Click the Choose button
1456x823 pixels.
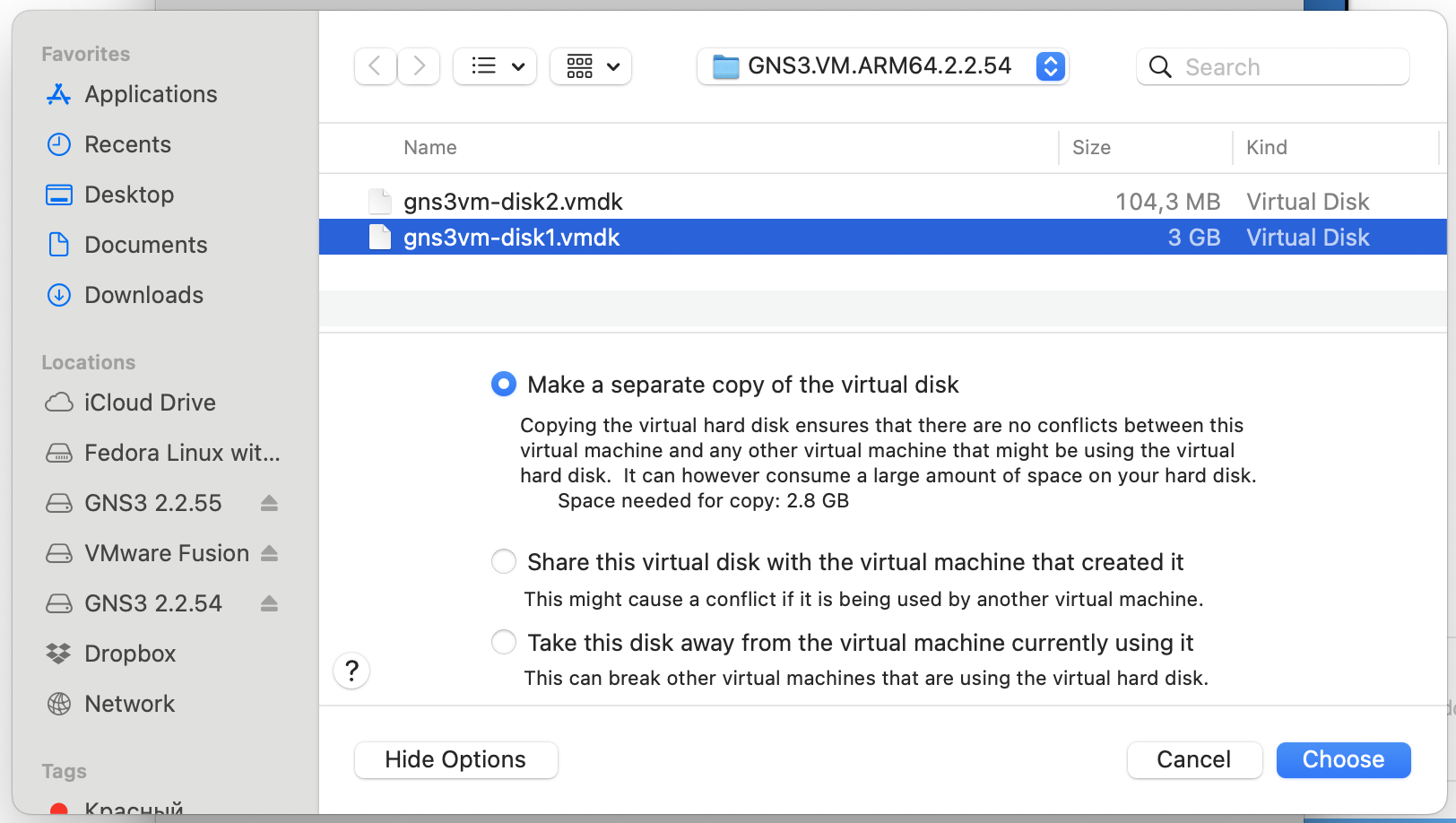(x=1343, y=759)
